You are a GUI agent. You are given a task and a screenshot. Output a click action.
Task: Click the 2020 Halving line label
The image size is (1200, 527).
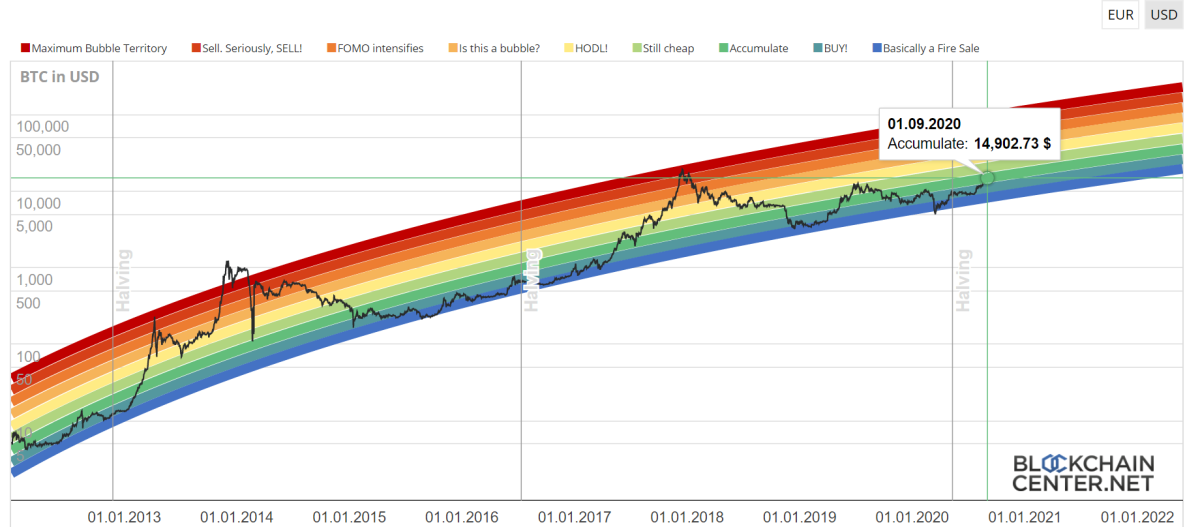[x=964, y=281]
